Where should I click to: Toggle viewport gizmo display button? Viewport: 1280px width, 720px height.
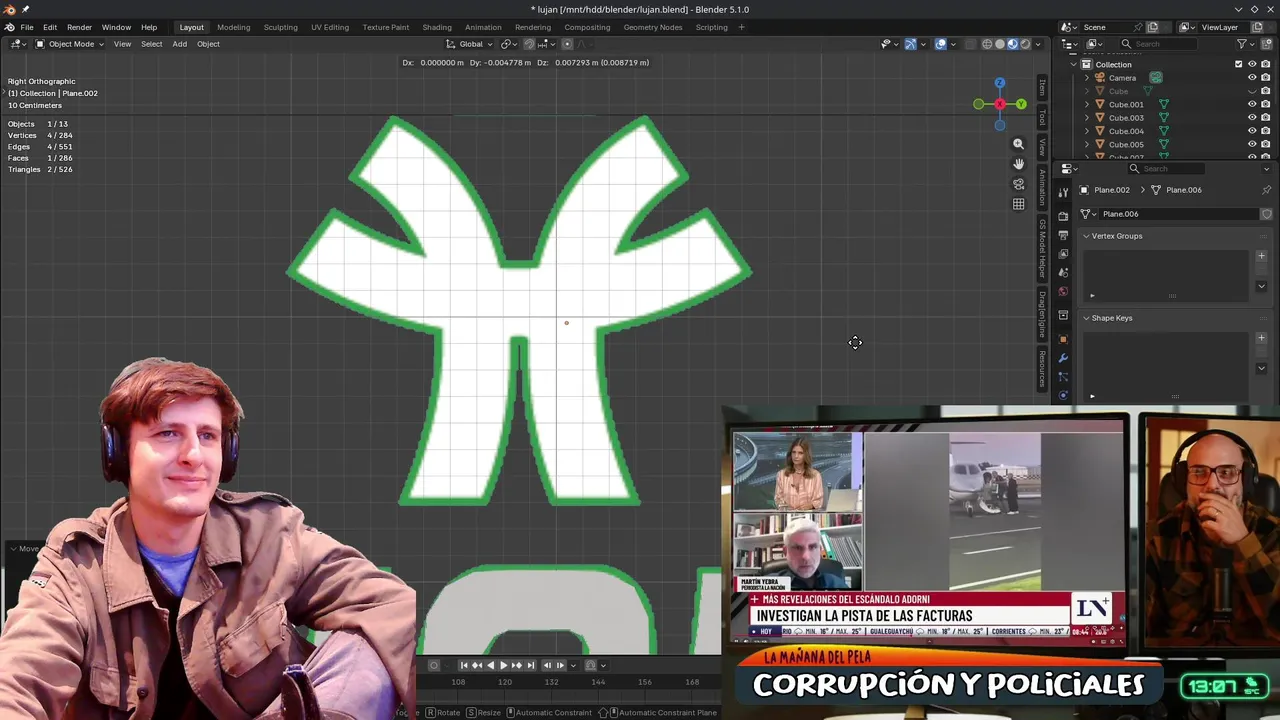click(x=910, y=44)
